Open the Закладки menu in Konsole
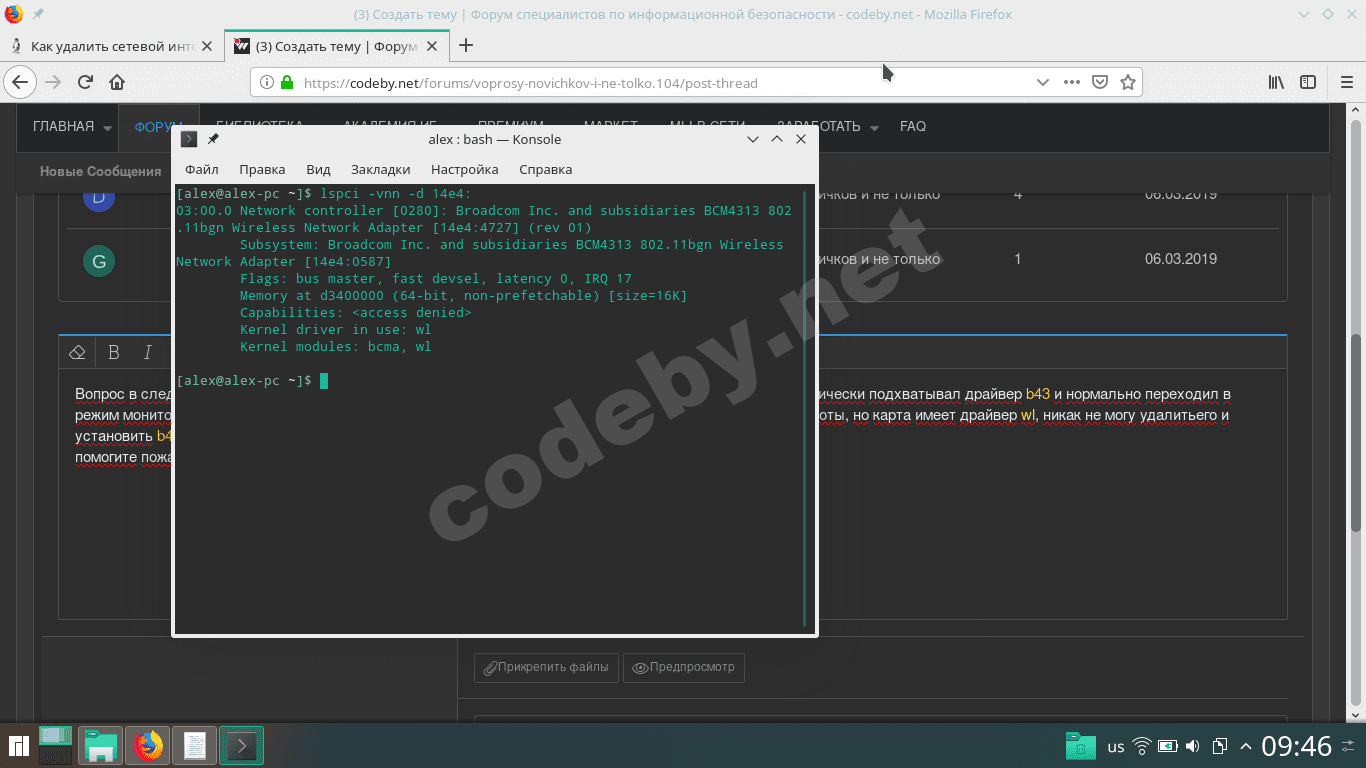1366x768 pixels. 380,170
